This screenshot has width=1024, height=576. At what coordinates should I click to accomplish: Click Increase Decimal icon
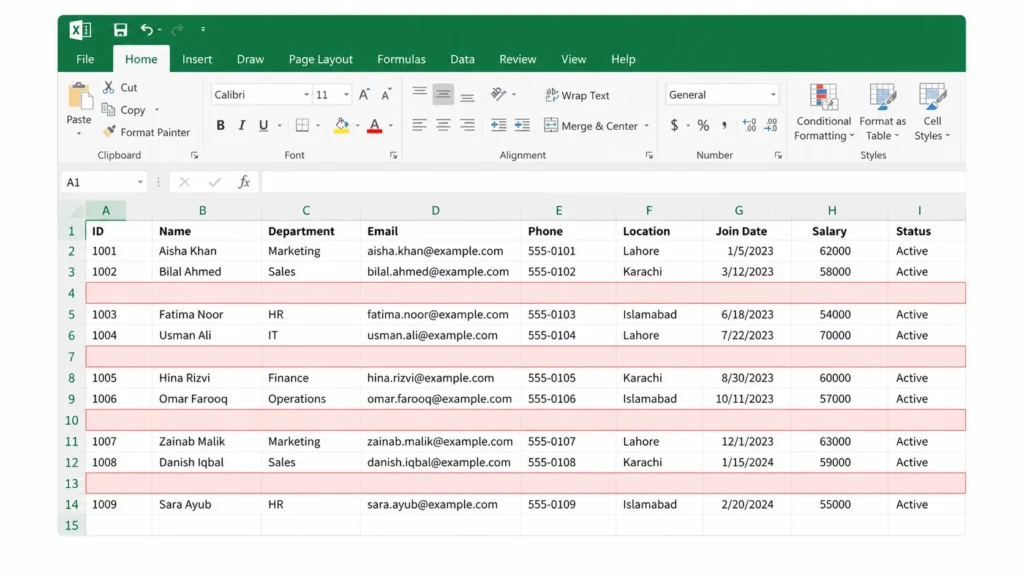coord(749,125)
